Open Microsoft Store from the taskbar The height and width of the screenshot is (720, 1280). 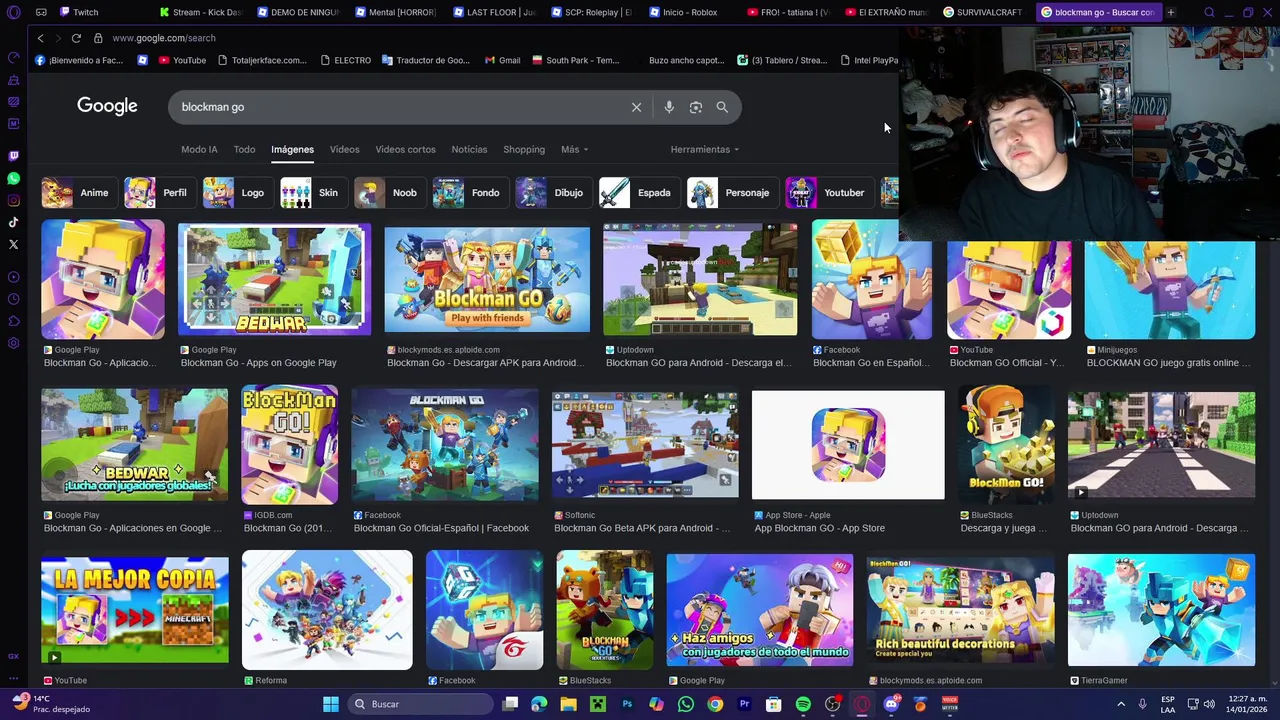(773, 704)
